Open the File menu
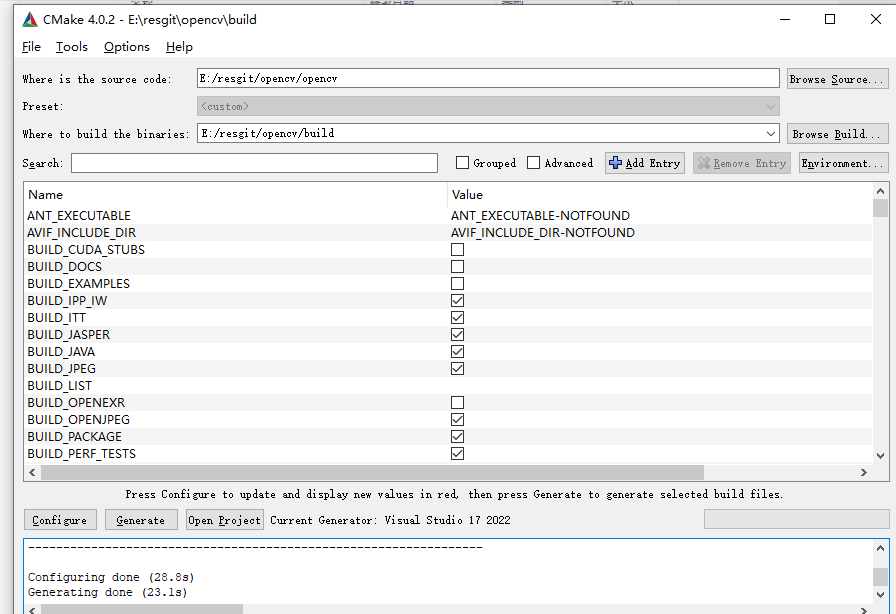The height and width of the screenshot is (614, 896). 31,47
